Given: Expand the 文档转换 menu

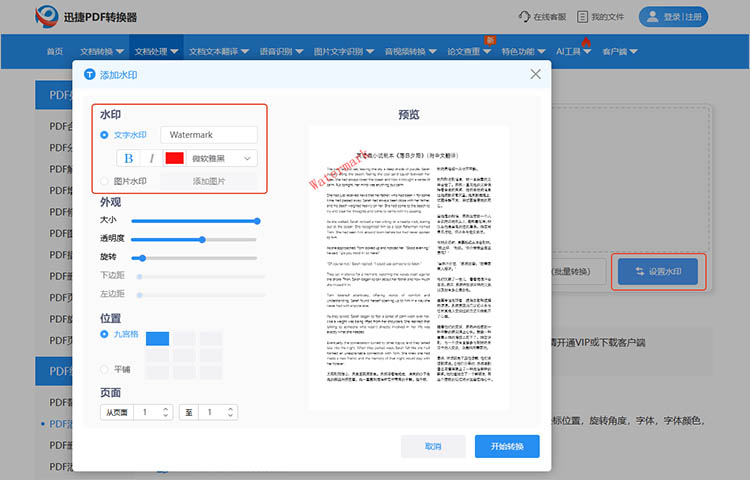Looking at the screenshot, I should (x=101, y=51).
